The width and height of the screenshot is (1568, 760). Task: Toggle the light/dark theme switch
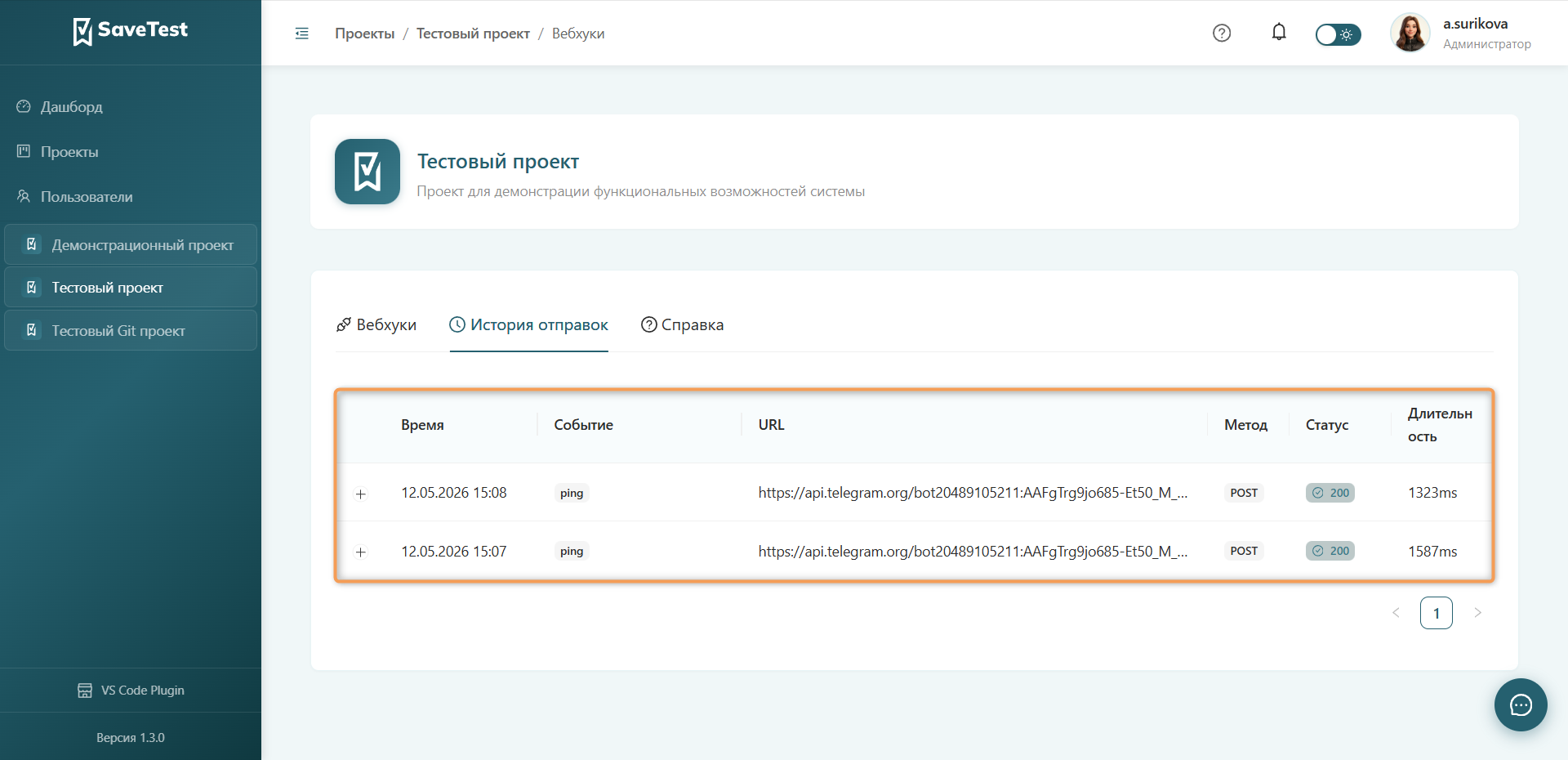coord(1338,34)
